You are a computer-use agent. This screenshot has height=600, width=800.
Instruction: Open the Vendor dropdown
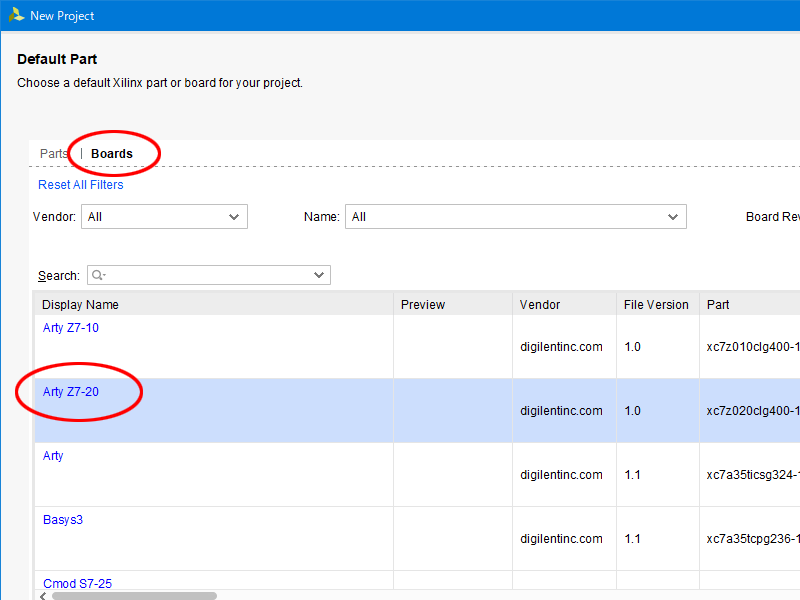click(165, 217)
